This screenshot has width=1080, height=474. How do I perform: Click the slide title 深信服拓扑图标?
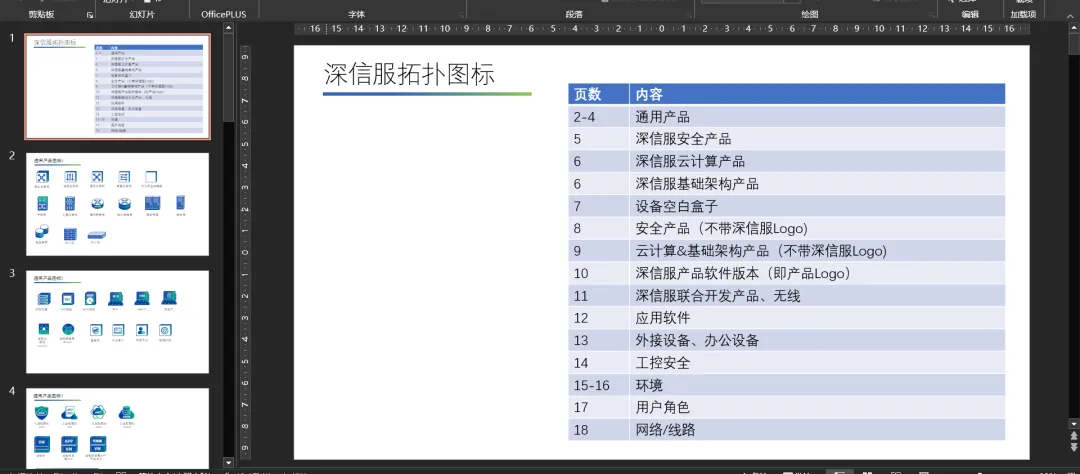pyautogui.click(x=409, y=74)
